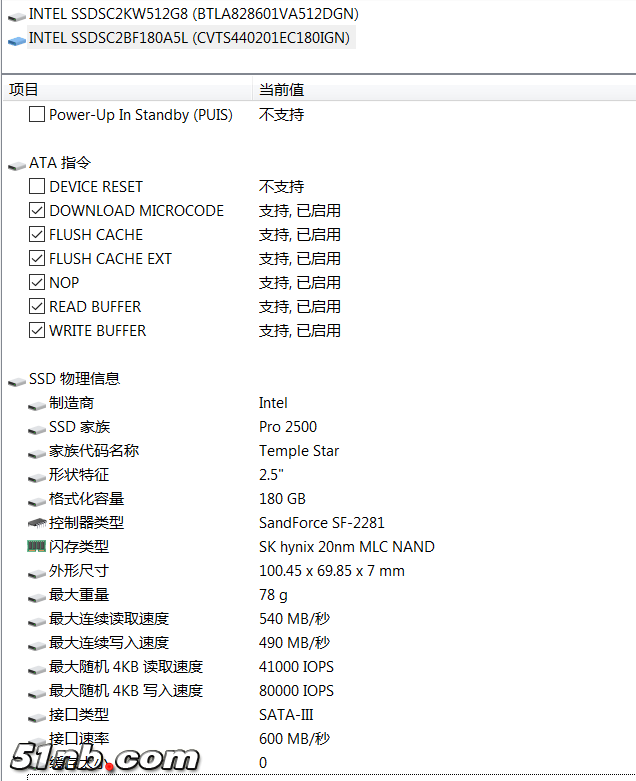This screenshot has width=636, height=781.
Task: Click the icon beside 制造商
Action: [x=37, y=405]
